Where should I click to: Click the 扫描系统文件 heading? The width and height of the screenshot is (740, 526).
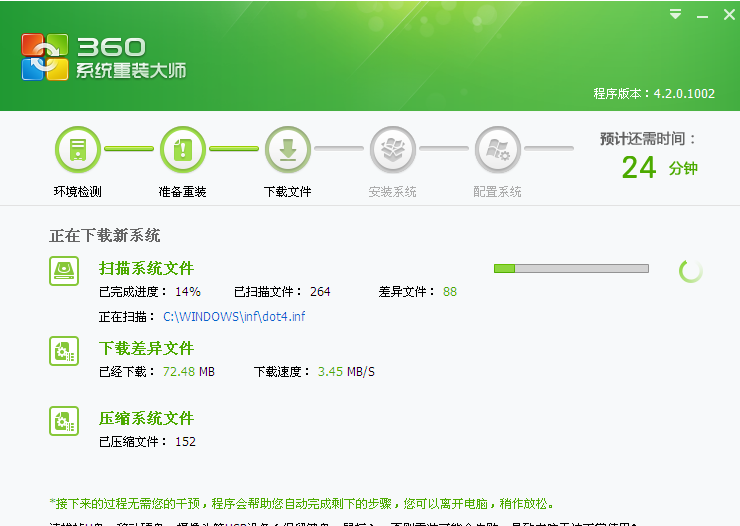[x=146, y=268]
